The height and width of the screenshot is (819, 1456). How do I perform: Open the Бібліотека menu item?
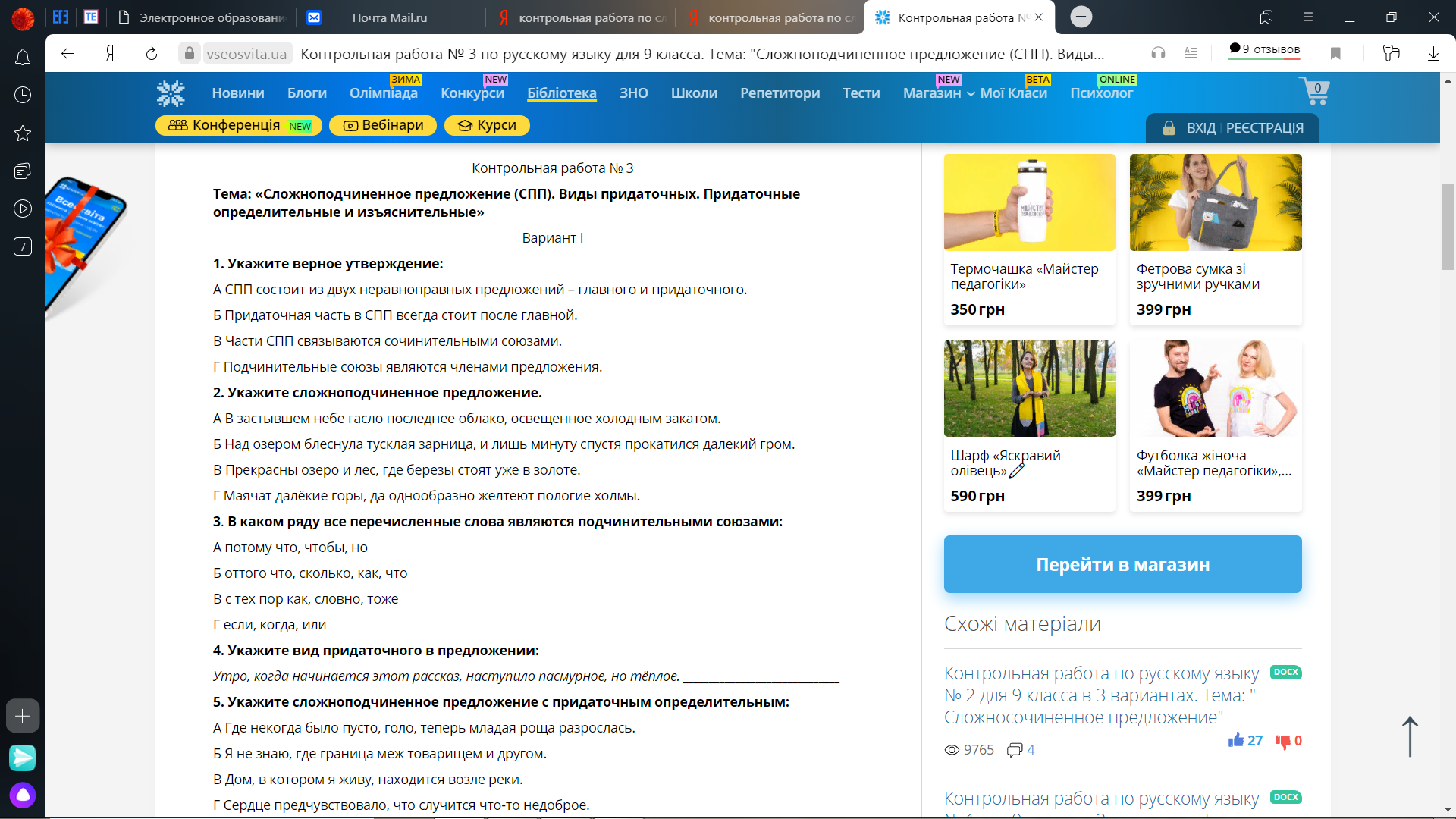562,93
